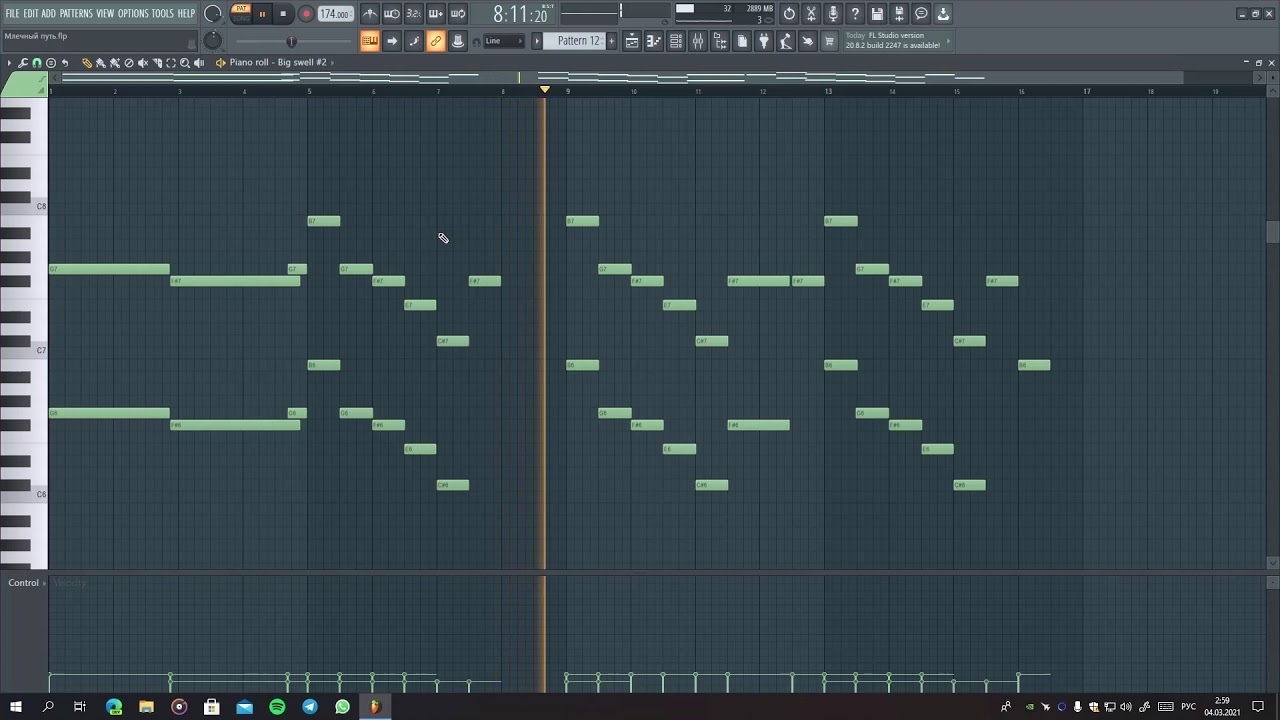Click the icon left of the shopping cart
Viewport: 1280px width, 720px height.
point(808,41)
